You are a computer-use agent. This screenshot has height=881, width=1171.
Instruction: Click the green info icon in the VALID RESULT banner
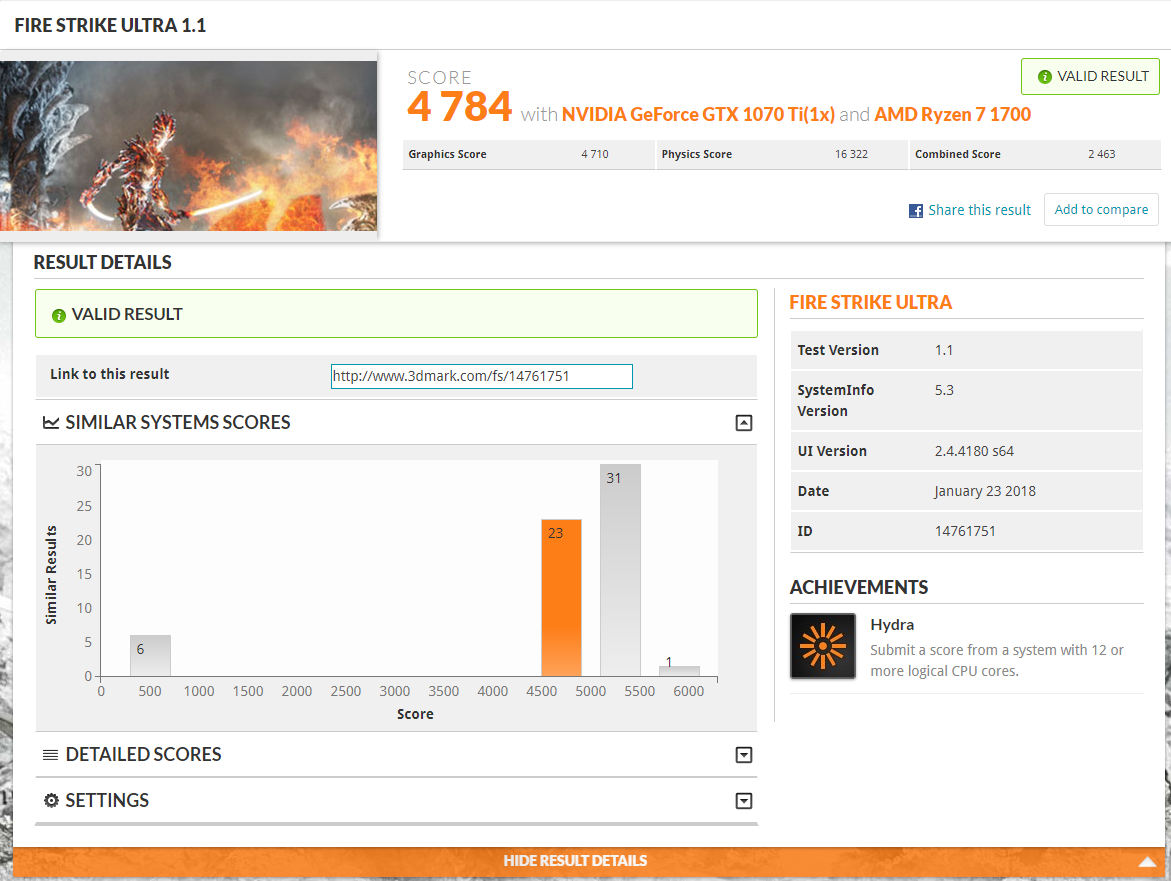coord(59,315)
